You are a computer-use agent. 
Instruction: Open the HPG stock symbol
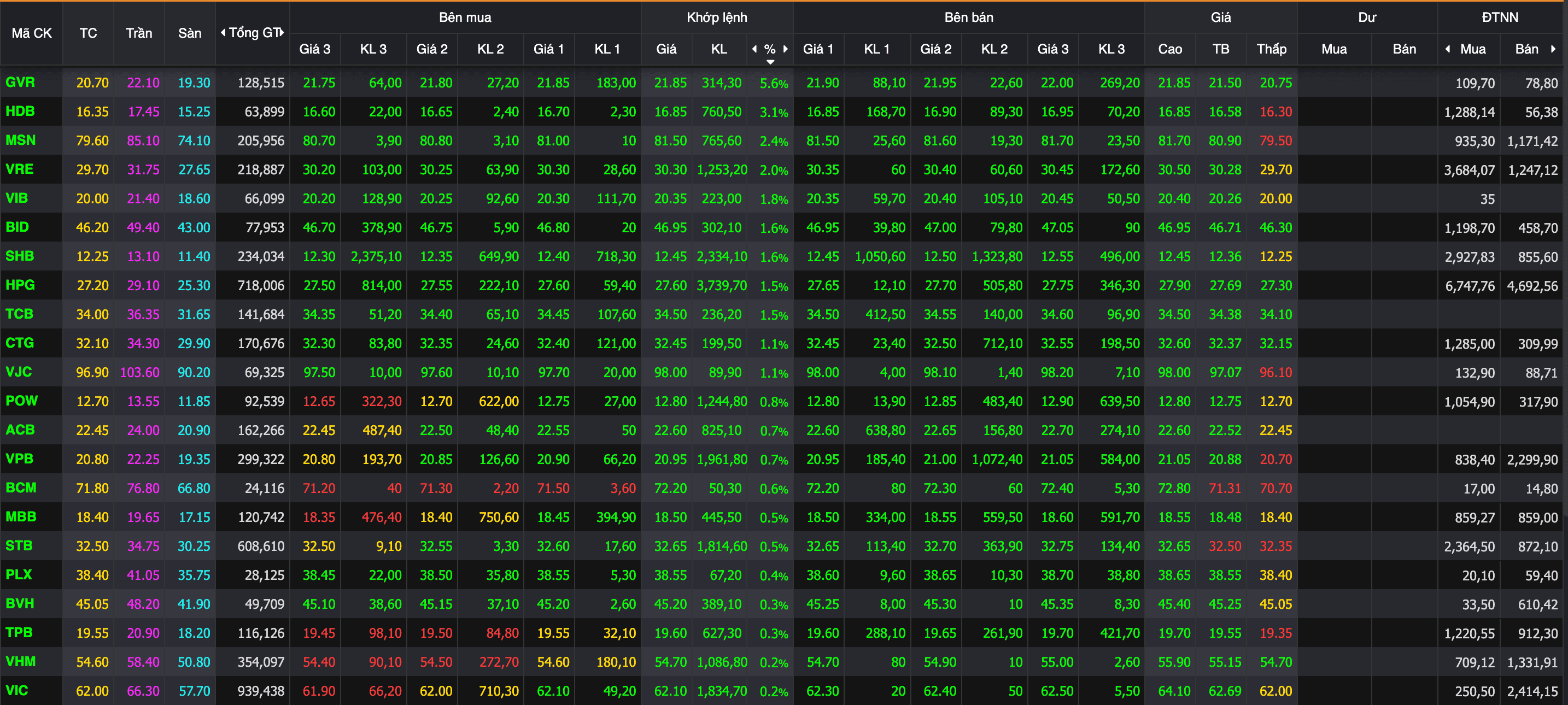(20, 285)
